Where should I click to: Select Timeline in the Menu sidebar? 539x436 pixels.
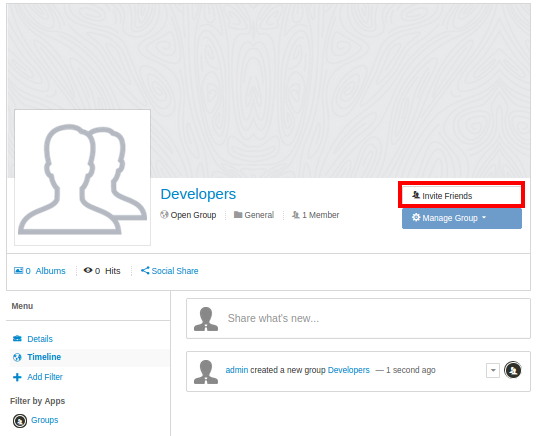point(44,357)
